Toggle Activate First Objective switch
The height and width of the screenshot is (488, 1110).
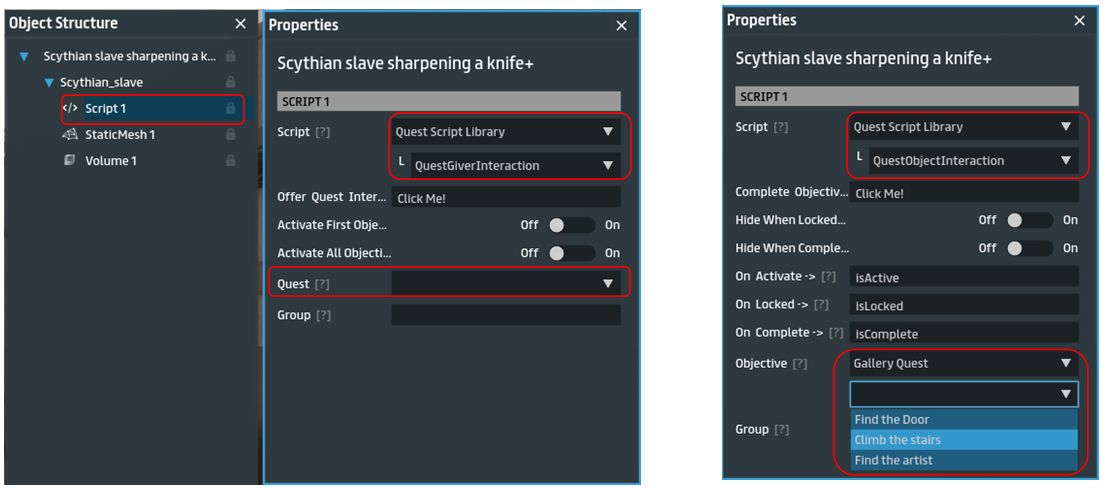point(571,225)
